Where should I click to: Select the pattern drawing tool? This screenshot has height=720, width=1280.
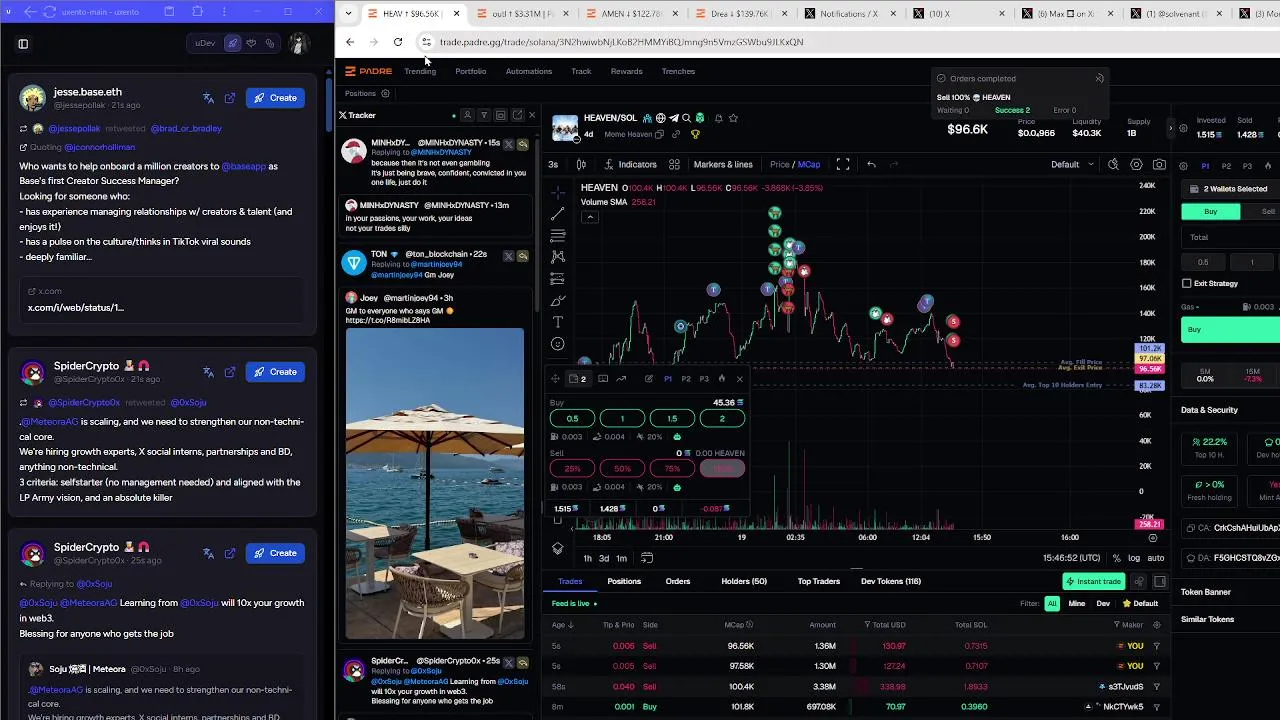click(558, 257)
